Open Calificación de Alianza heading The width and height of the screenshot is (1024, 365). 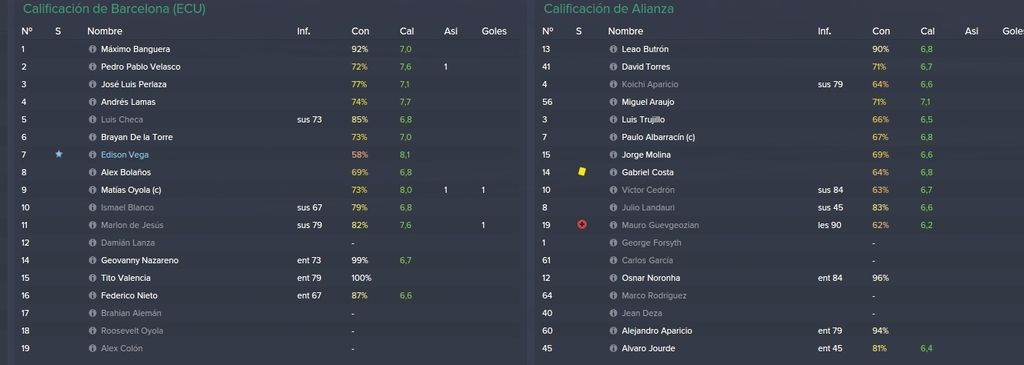[608, 9]
